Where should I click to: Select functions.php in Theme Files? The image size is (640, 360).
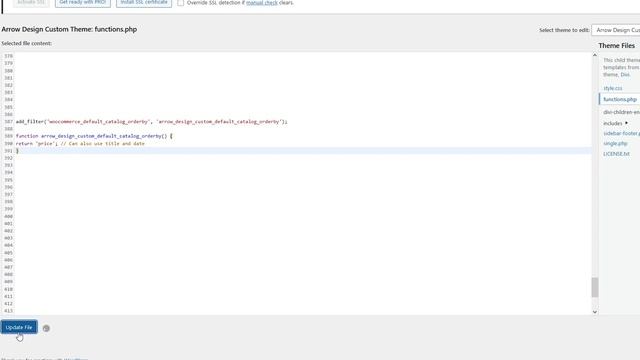[x=620, y=99]
